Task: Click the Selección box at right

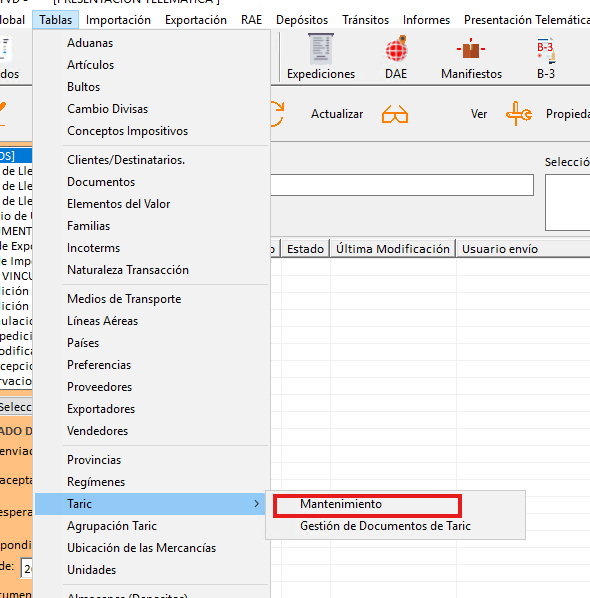Action: point(567,203)
